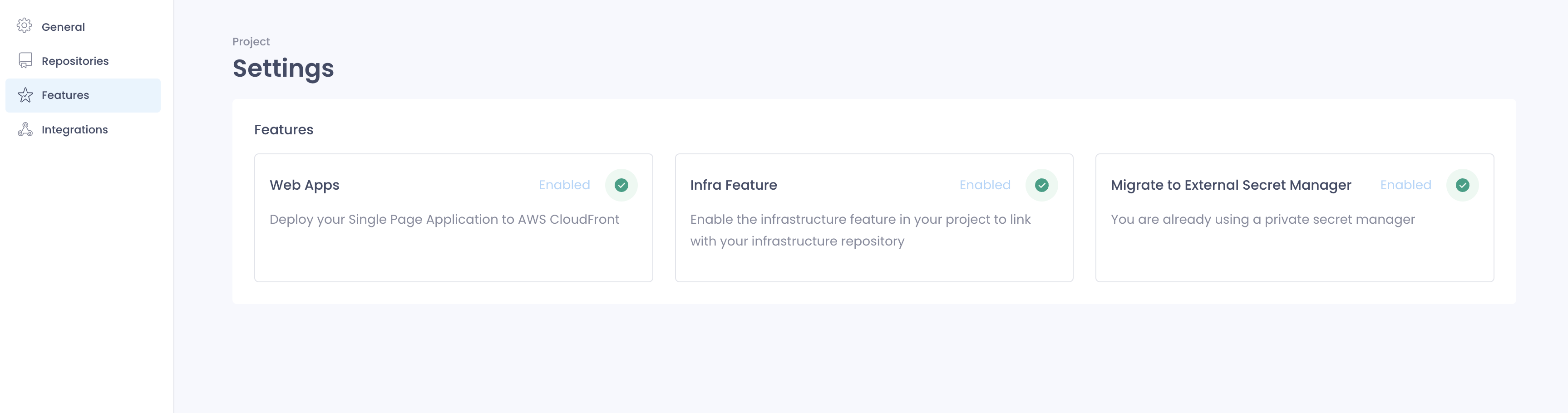The width and height of the screenshot is (1568, 413).
Task: Open the Integrations menu item
Action: click(83, 129)
